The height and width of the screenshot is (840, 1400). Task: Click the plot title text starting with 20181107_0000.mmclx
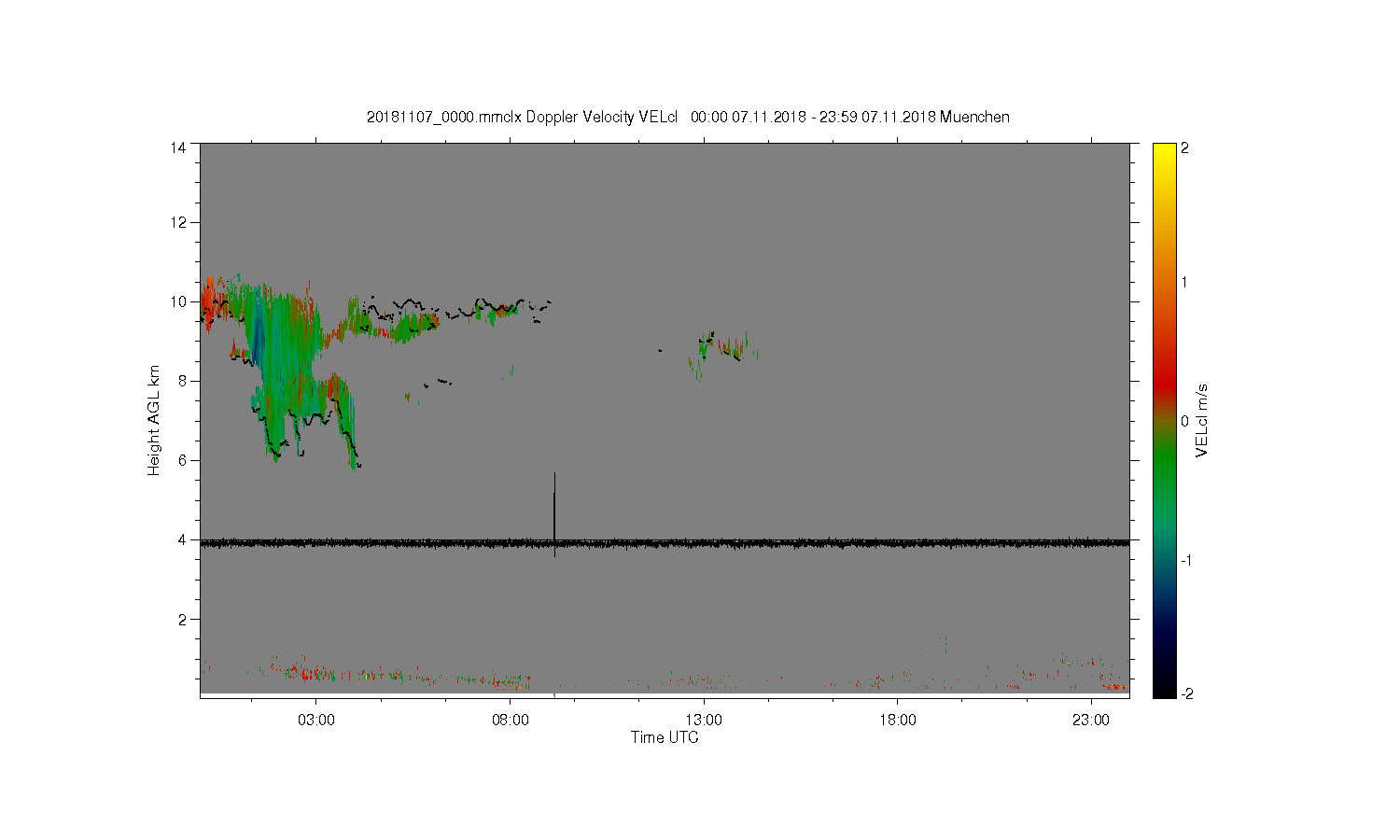pyautogui.click(x=688, y=117)
